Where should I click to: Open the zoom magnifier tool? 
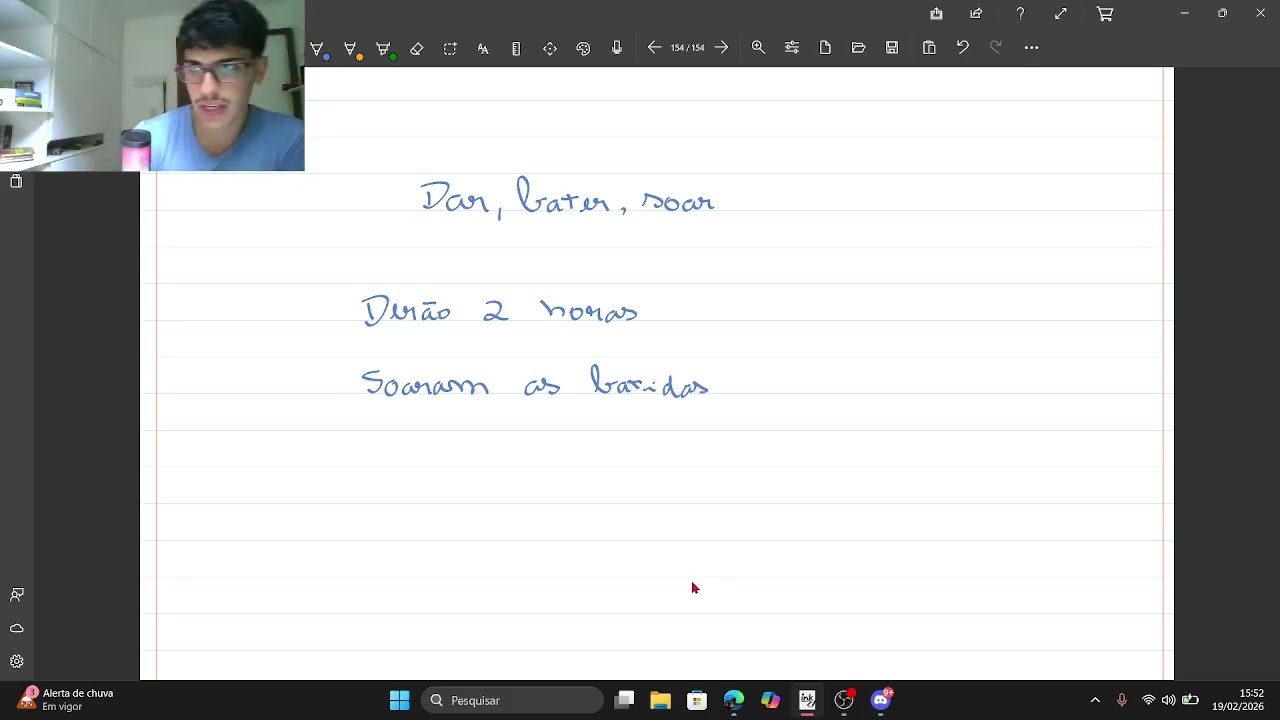758,47
